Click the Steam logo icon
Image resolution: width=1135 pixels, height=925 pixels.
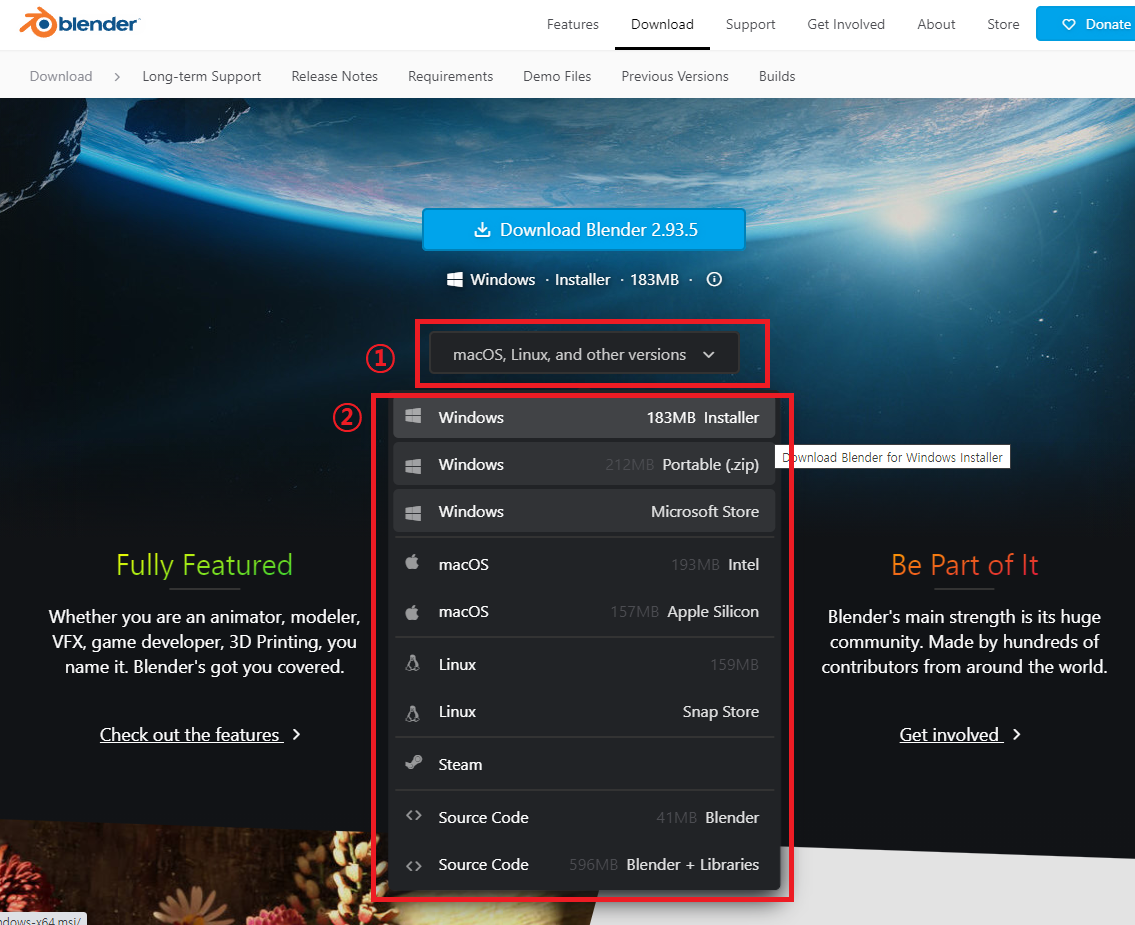pyautogui.click(x=413, y=762)
